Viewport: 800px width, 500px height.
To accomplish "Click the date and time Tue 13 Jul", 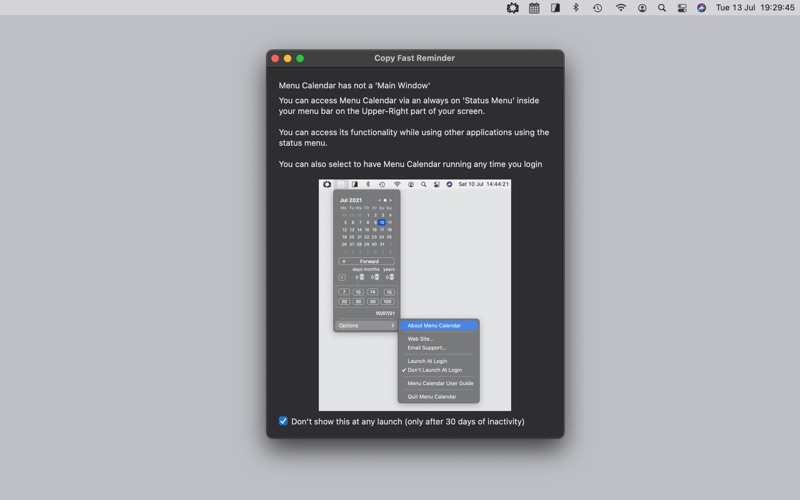I will (755, 8).
